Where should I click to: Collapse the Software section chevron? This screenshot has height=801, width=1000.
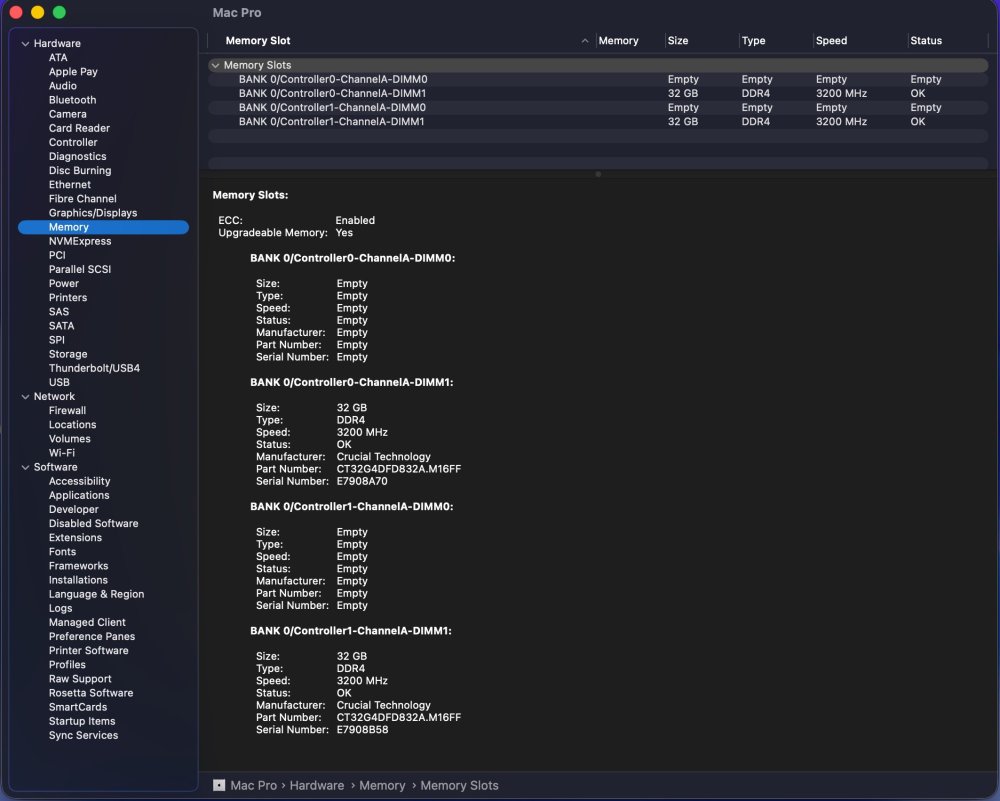[26, 467]
